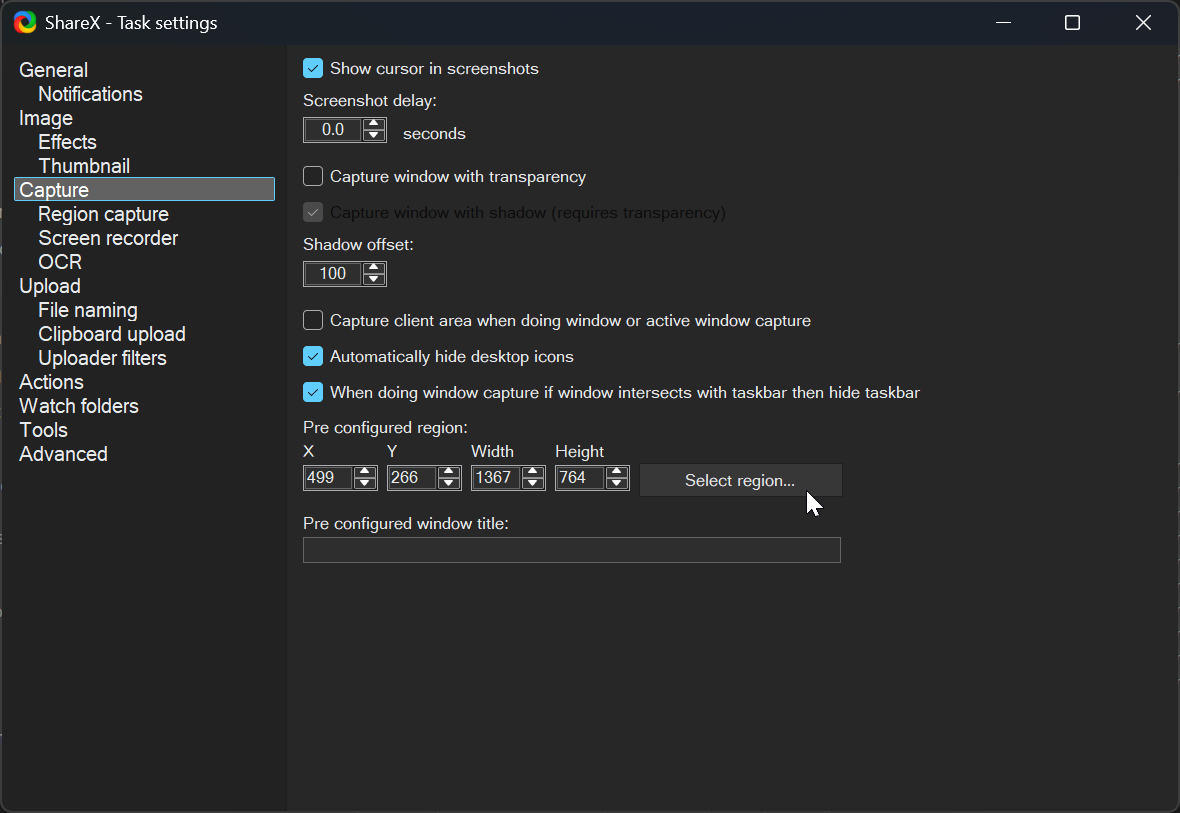
Task: Select OCR in the sidebar
Action: (60, 262)
